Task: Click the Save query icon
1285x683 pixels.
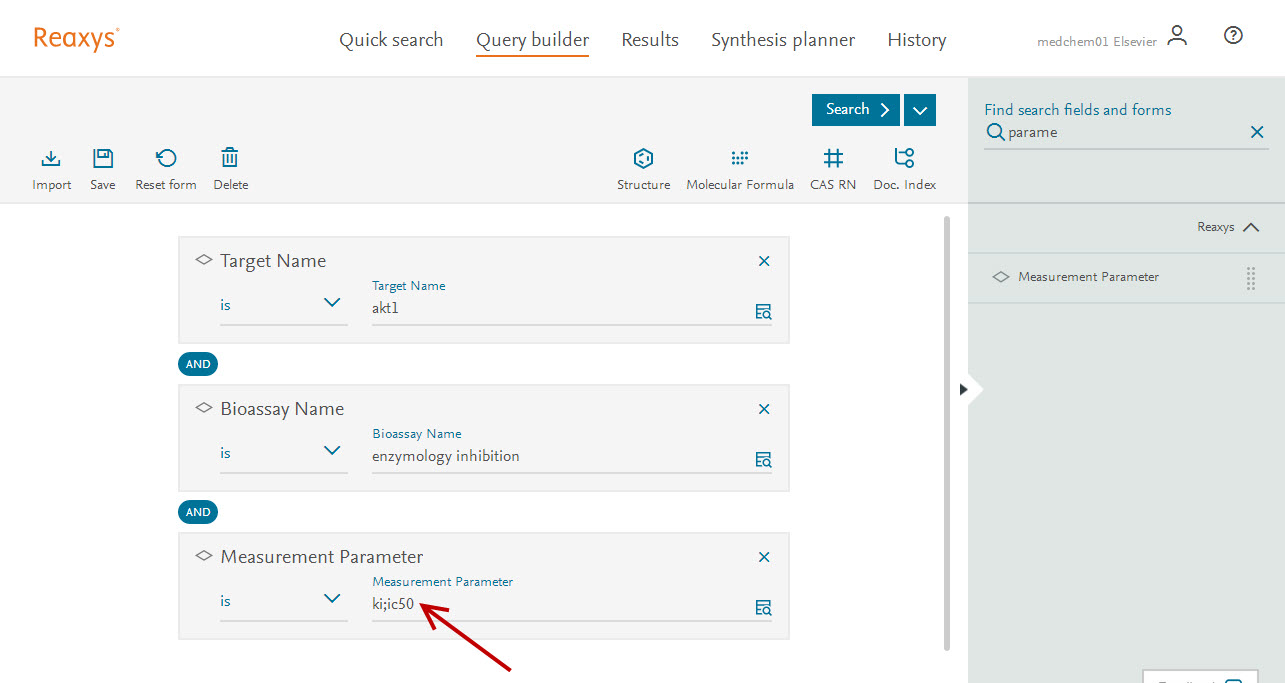Action: point(103,159)
